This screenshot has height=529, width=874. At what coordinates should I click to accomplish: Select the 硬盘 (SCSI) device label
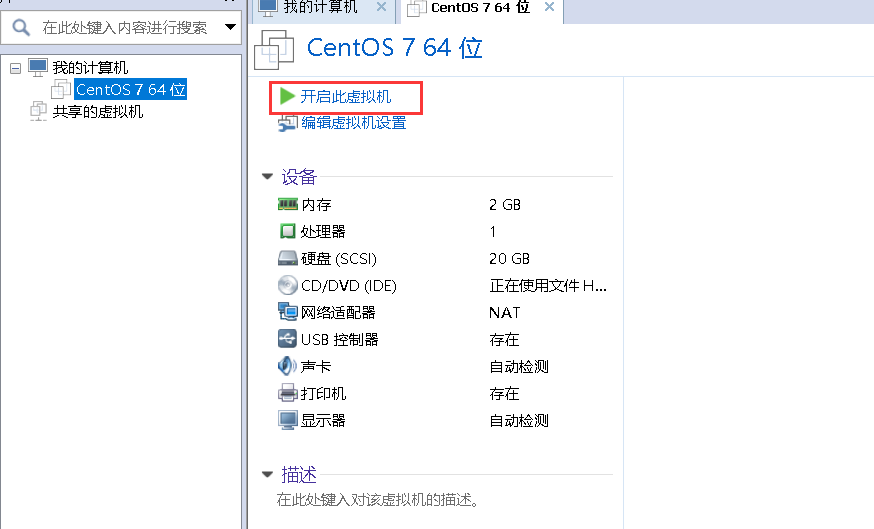coord(339,259)
